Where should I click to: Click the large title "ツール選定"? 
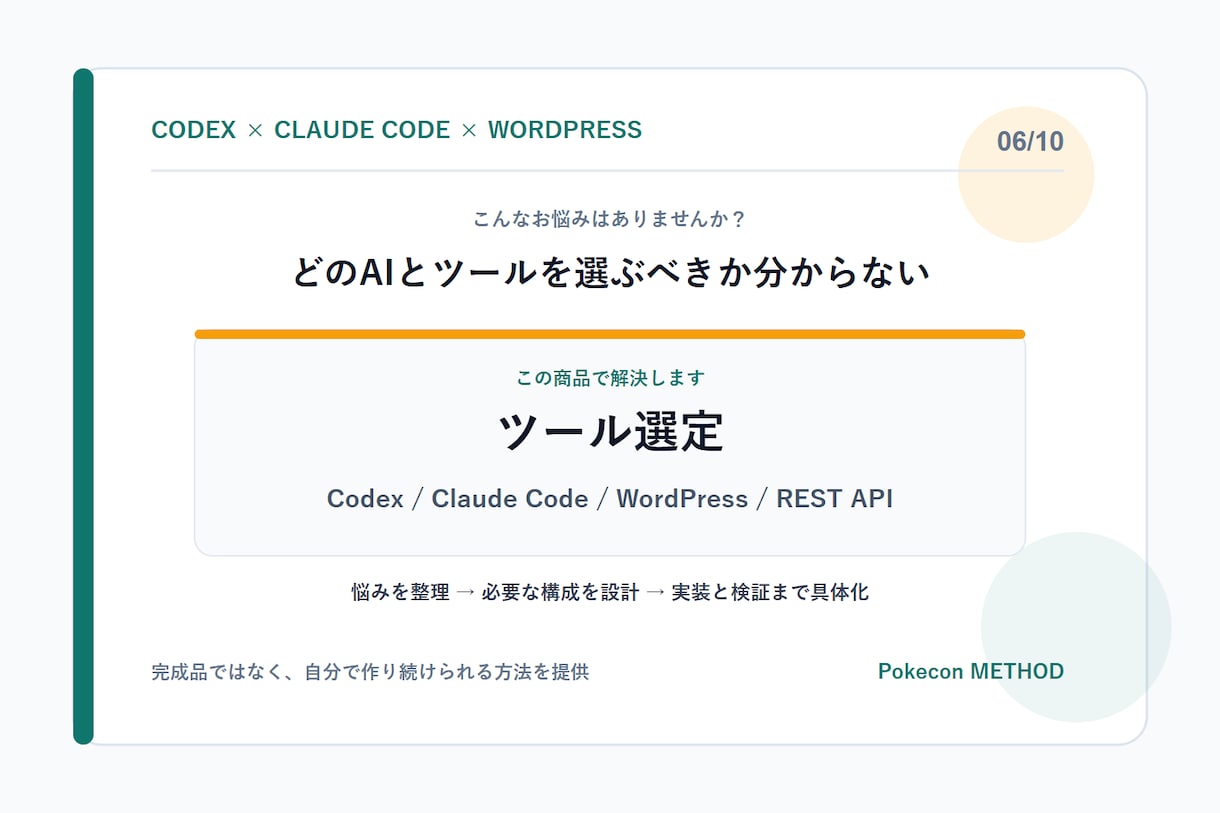click(610, 432)
